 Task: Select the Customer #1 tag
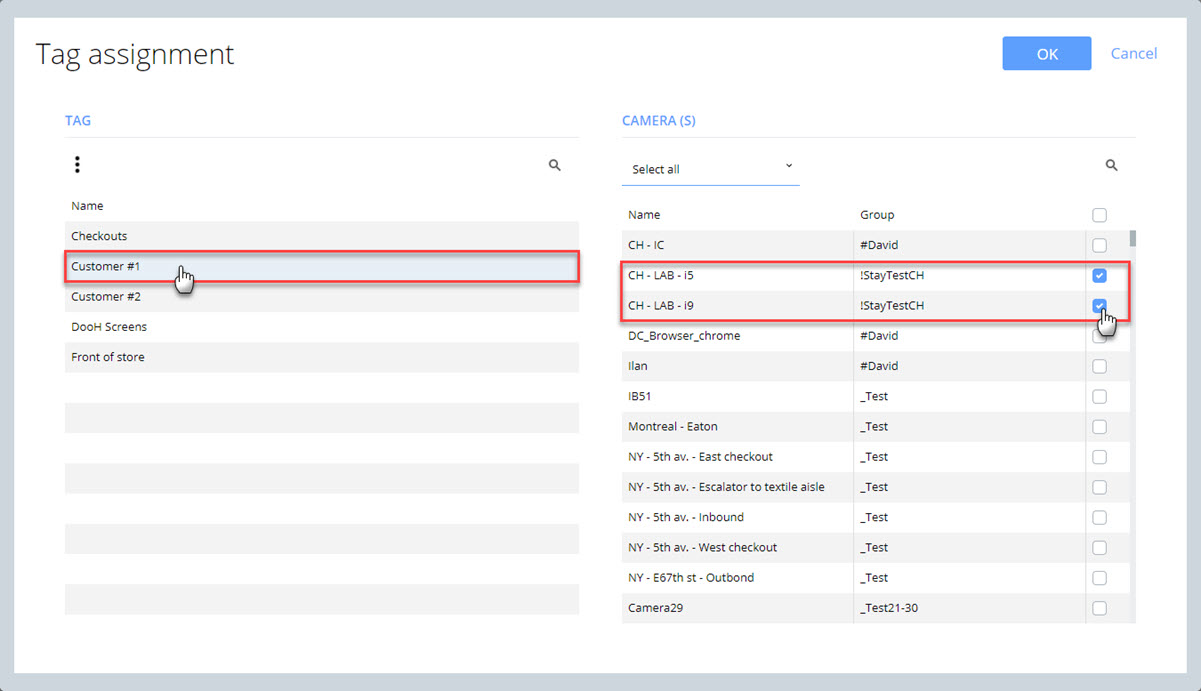322,267
